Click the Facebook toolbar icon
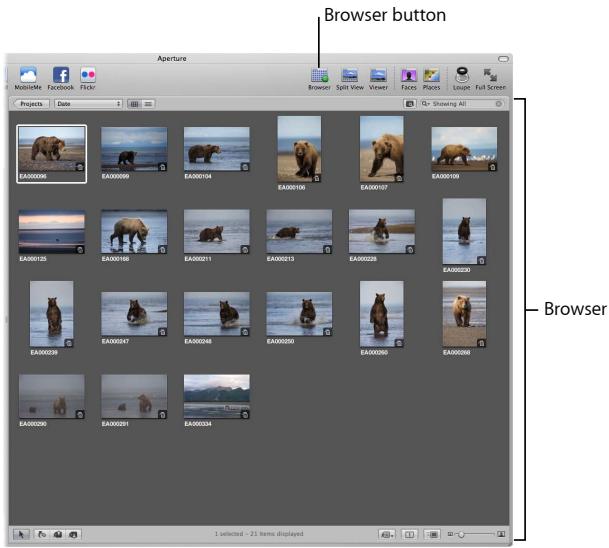This screenshot has height=548, width=609. 61,78
